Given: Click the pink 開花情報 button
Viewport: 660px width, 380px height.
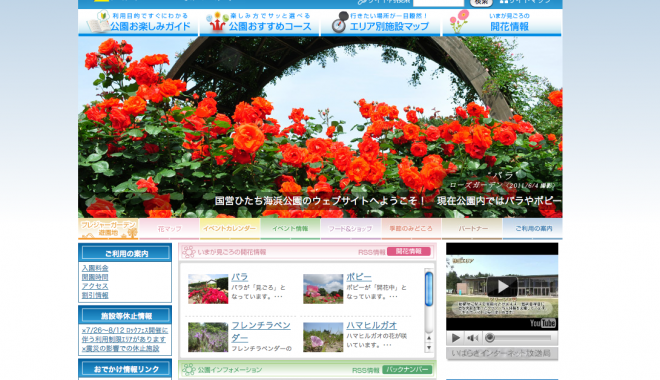Looking at the screenshot, I should [409, 251].
